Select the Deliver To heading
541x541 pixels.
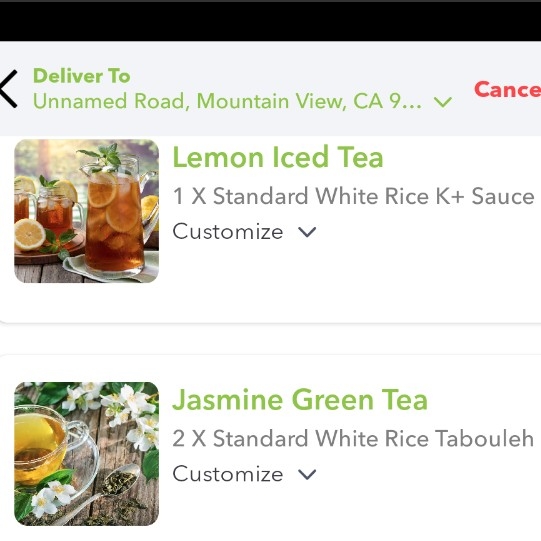click(x=82, y=76)
